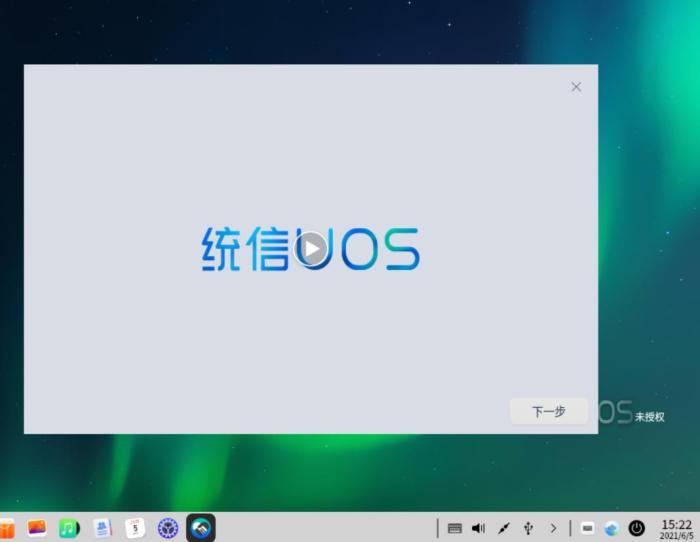Play the UOS introduction video
The width and height of the screenshot is (700, 542).
coord(311,249)
